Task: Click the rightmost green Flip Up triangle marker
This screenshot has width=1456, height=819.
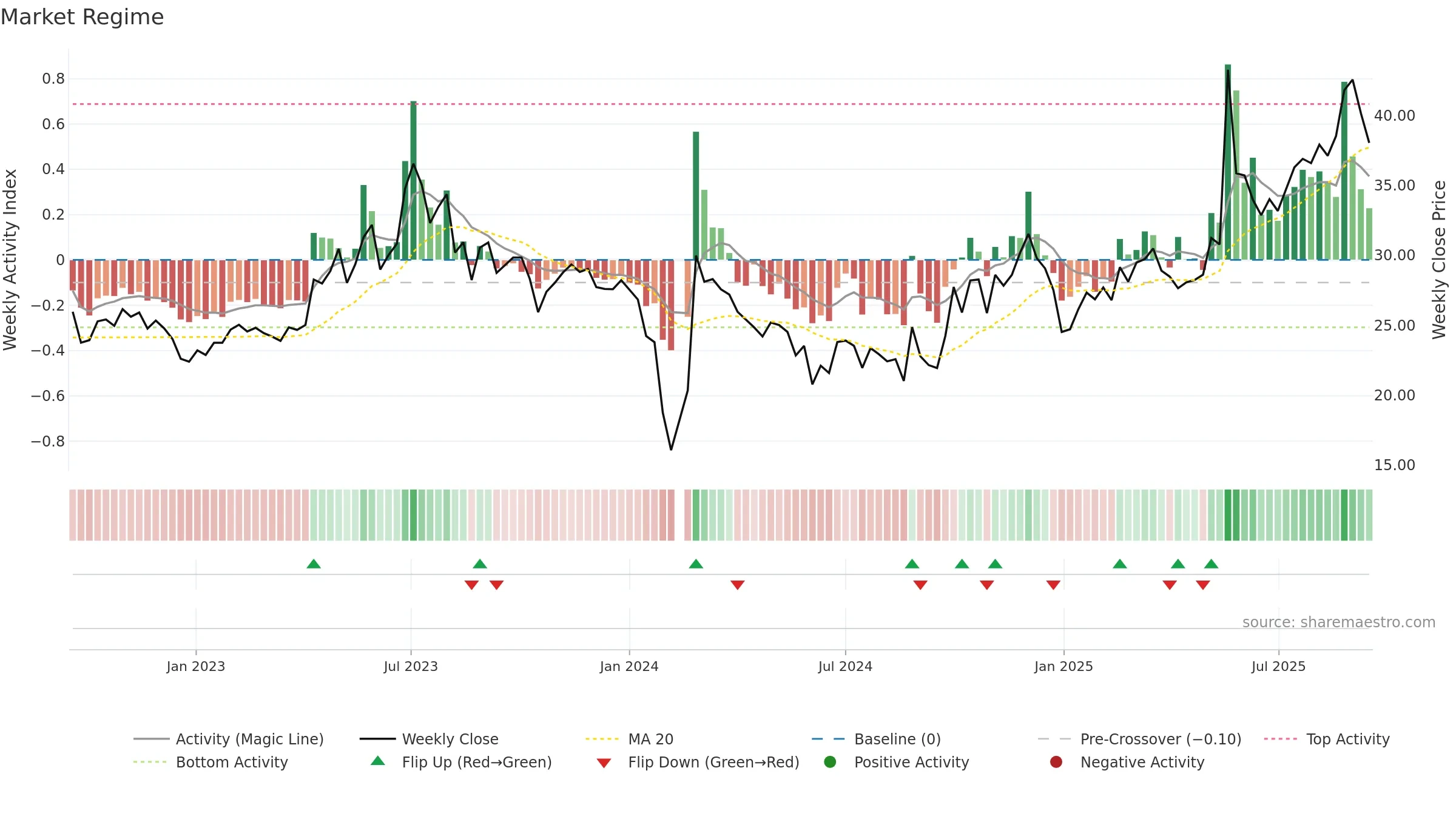Action: 1212,564
